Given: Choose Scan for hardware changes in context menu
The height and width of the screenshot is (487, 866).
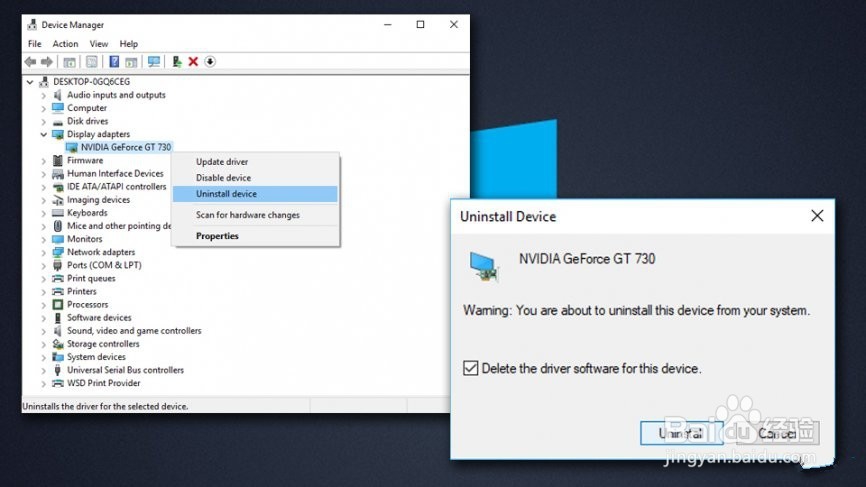Looking at the screenshot, I should [255, 215].
